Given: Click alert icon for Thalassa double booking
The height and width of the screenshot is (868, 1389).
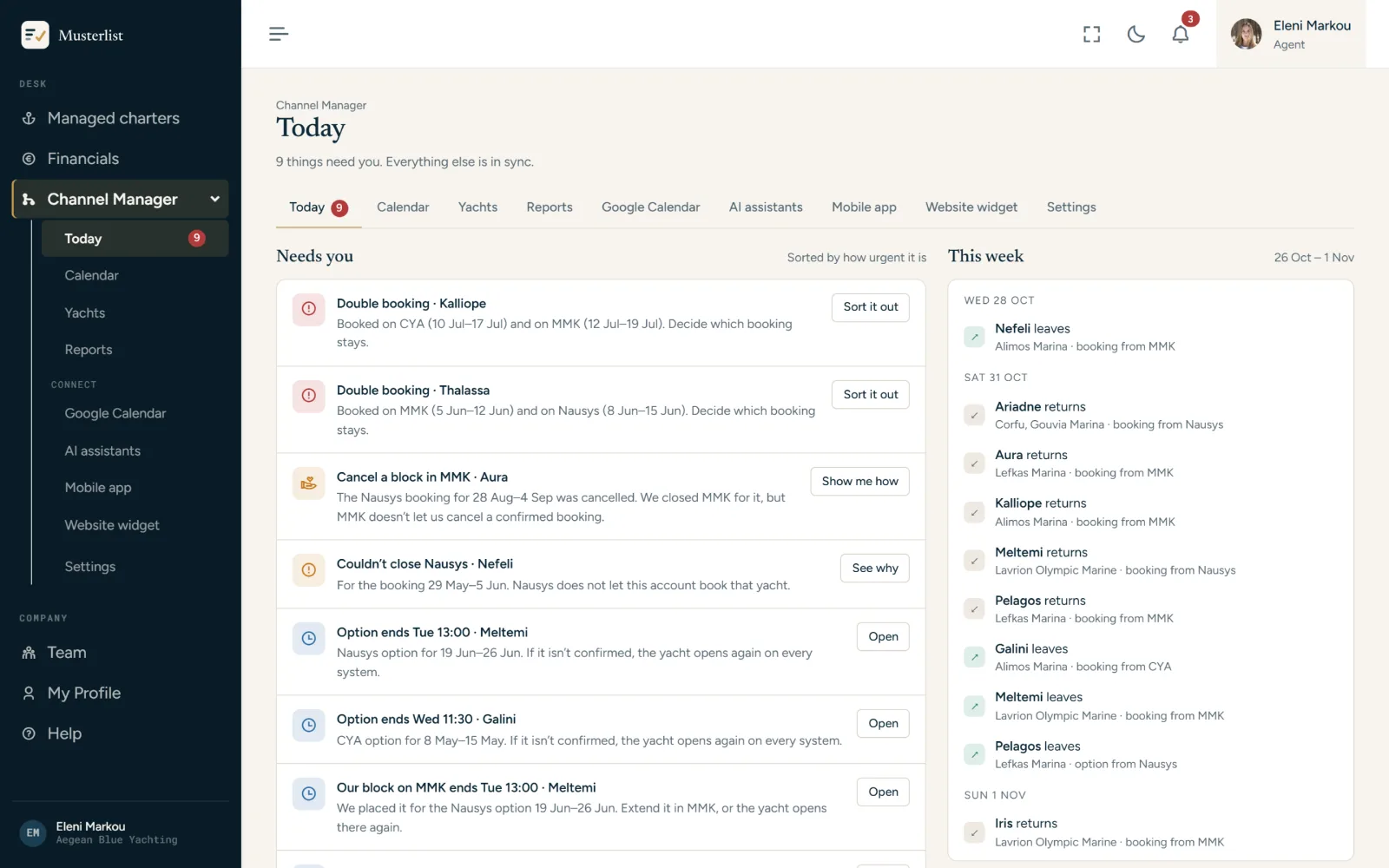Looking at the screenshot, I should pos(308,396).
